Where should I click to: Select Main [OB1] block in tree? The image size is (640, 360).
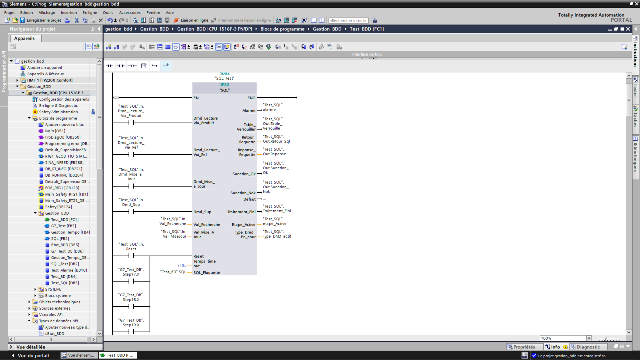[x=51, y=131]
